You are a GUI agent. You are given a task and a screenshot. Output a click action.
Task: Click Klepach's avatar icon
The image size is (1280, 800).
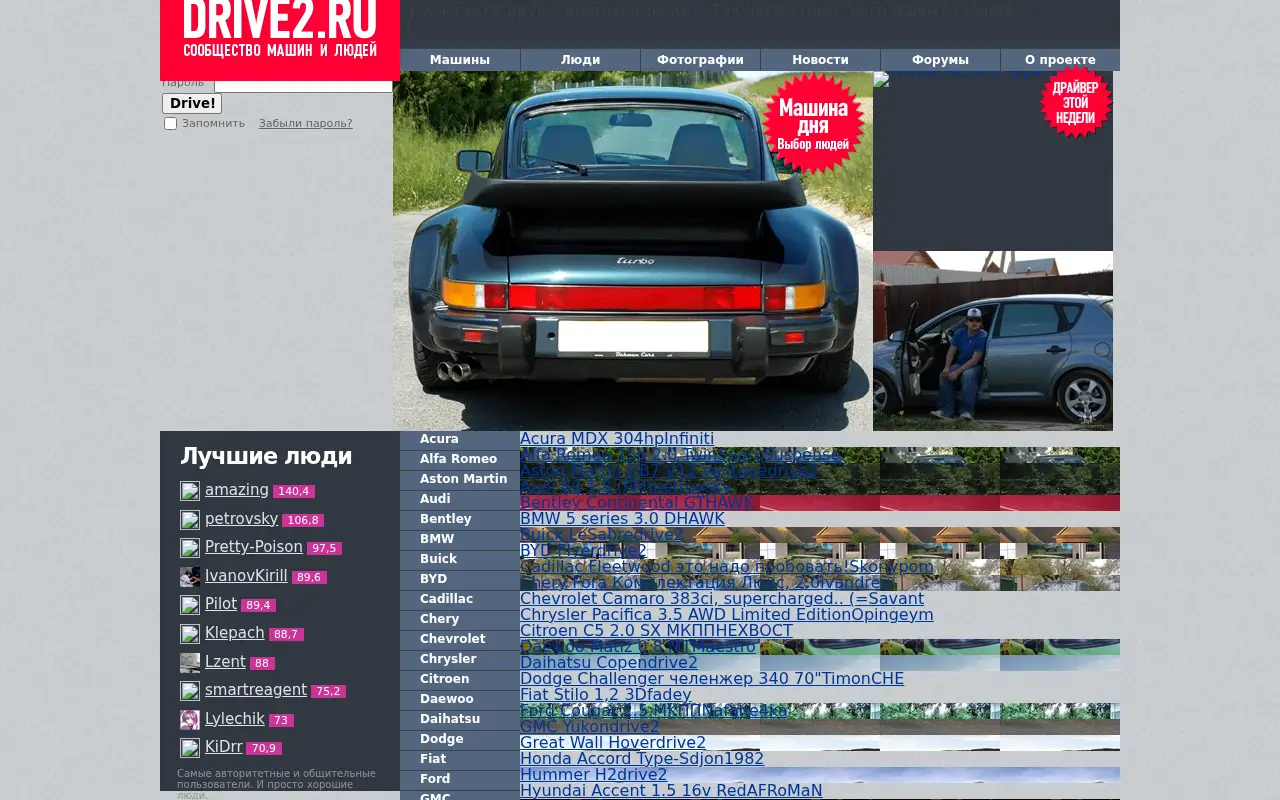(190, 634)
